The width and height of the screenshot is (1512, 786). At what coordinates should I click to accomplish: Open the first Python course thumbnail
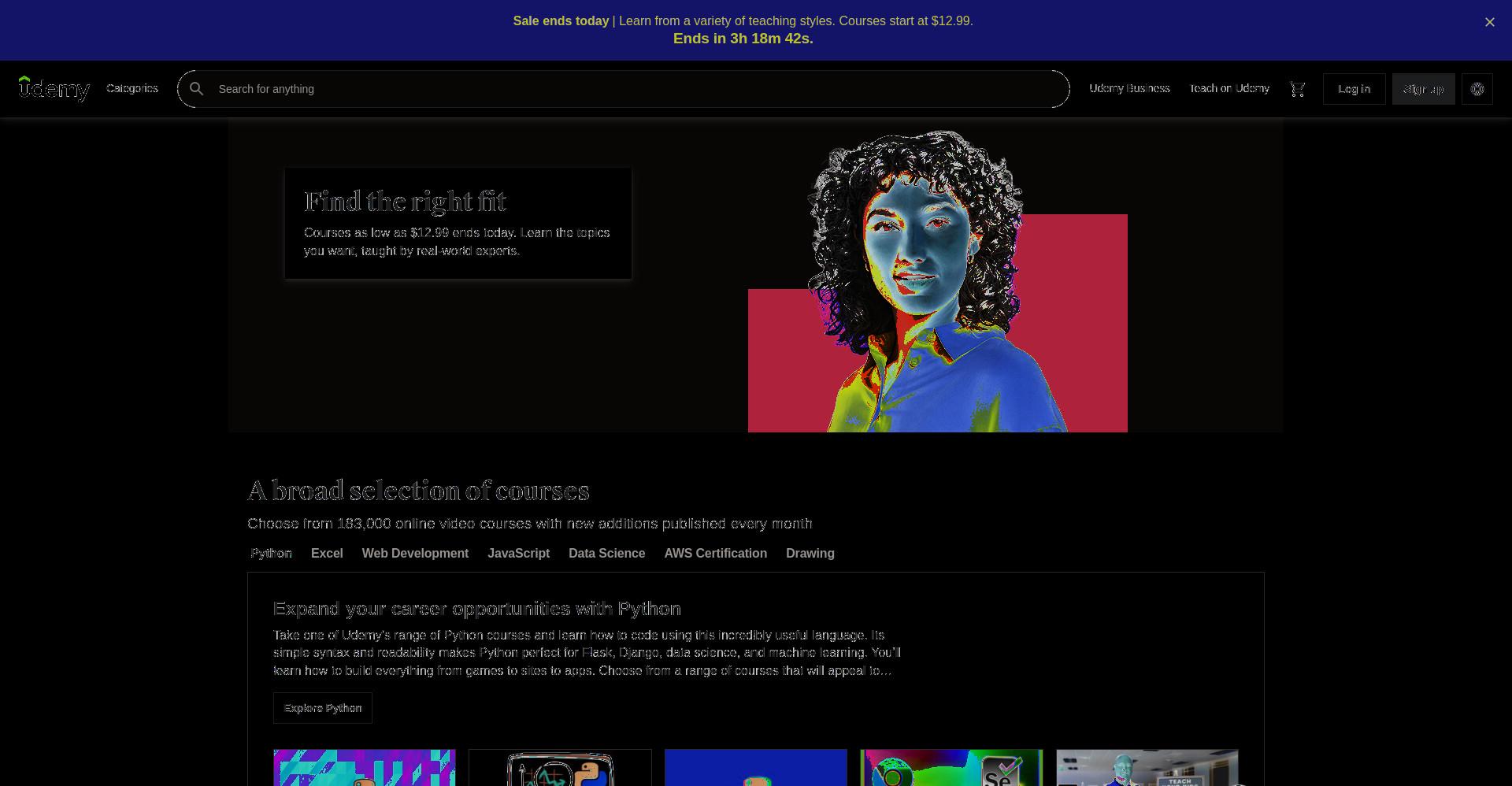pyautogui.click(x=365, y=768)
